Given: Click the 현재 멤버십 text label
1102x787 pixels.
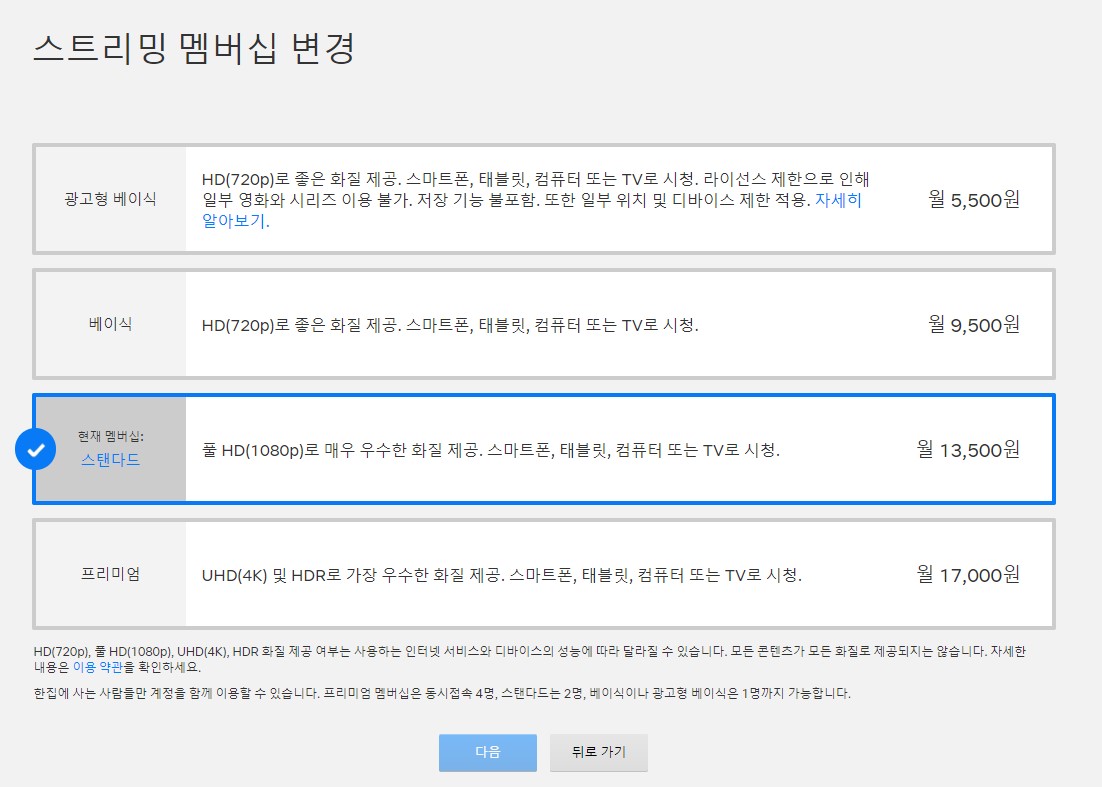Looking at the screenshot, I should pyautogui.click(x=113, y=435).
